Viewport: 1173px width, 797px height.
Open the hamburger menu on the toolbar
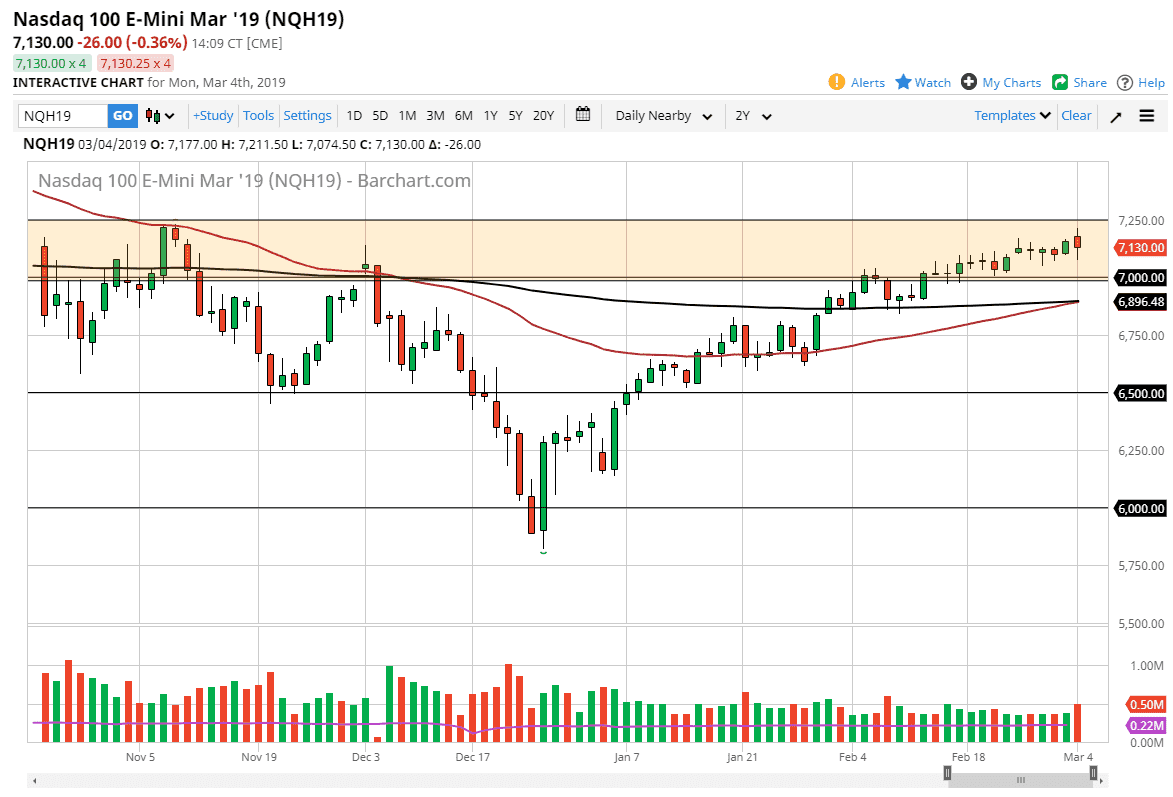point(1146,116)
